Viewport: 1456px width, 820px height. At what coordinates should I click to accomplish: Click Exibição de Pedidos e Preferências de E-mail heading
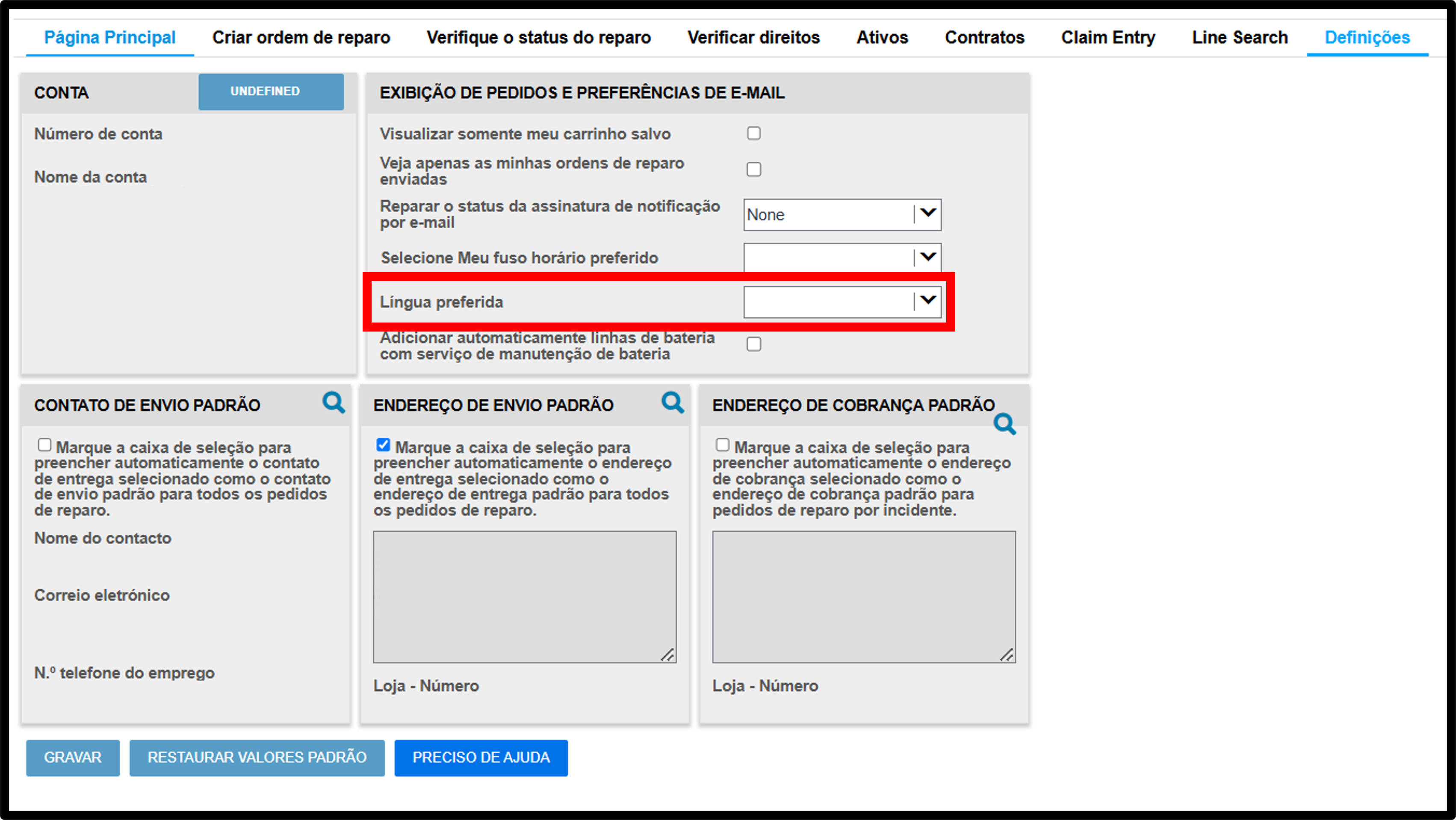[582, 93]
